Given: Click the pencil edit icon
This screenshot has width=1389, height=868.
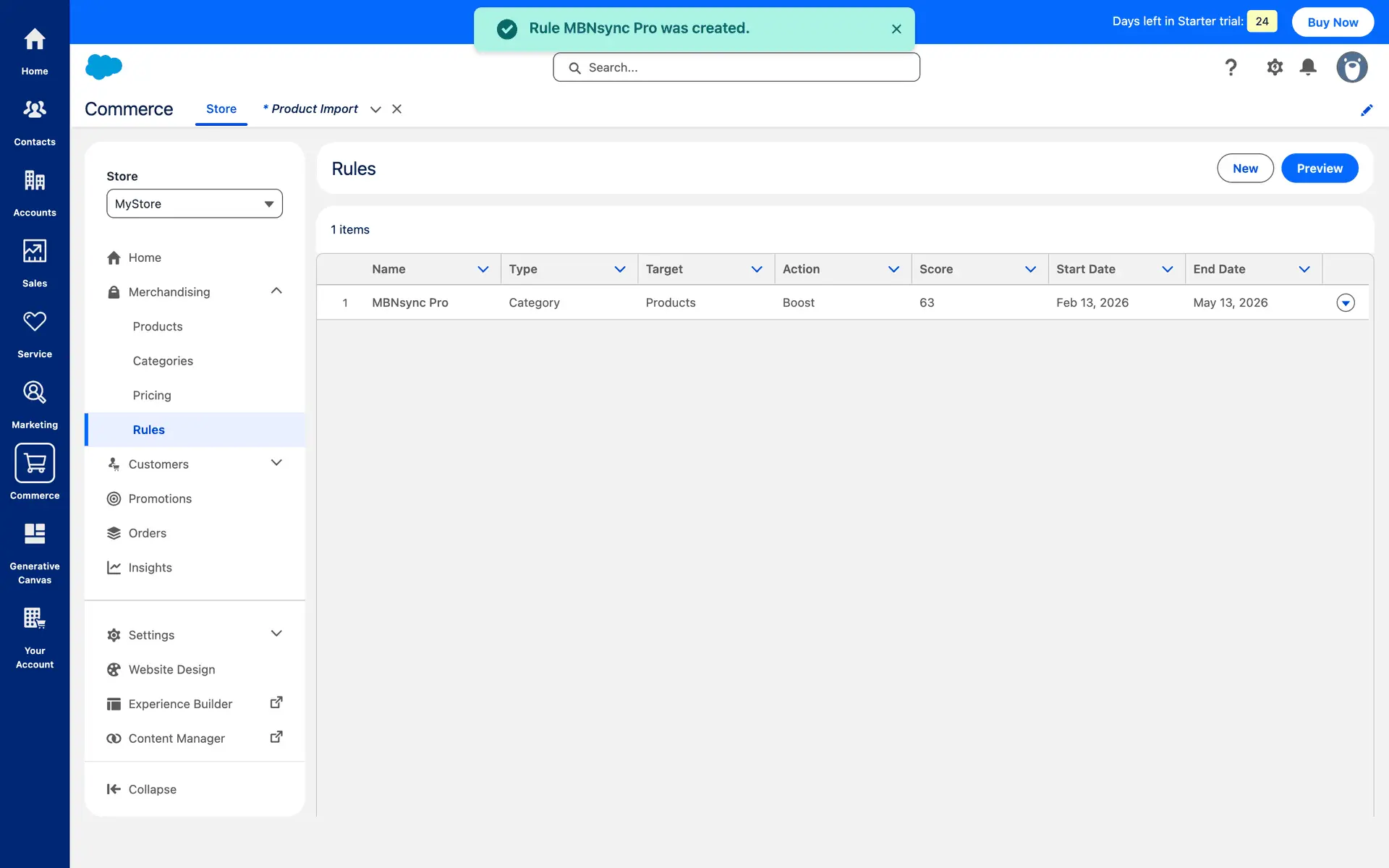Looking at the screenshot, I should [1367, 110].
